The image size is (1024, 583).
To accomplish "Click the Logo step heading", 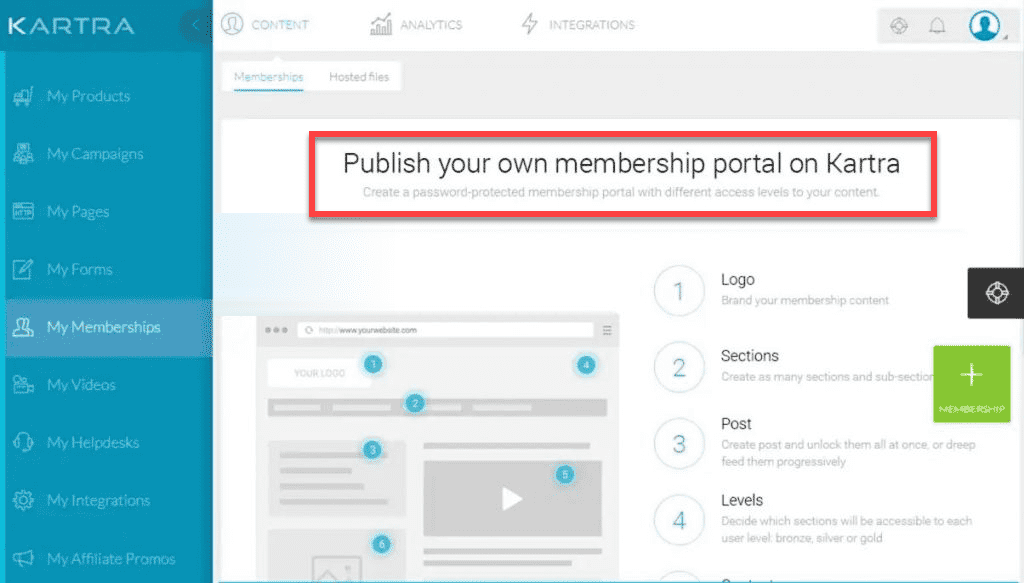I will (x=738, y=279).
